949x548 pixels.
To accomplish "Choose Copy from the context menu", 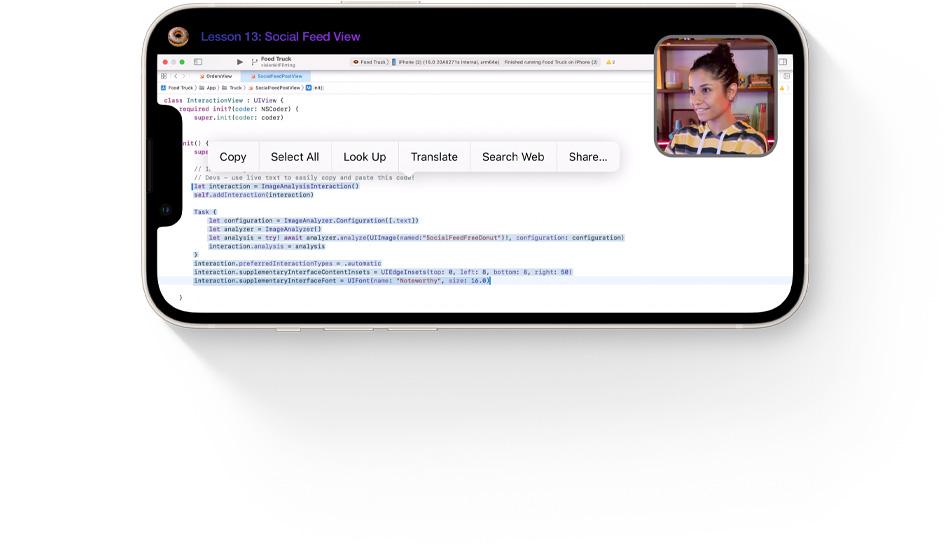I will [233, 157].
